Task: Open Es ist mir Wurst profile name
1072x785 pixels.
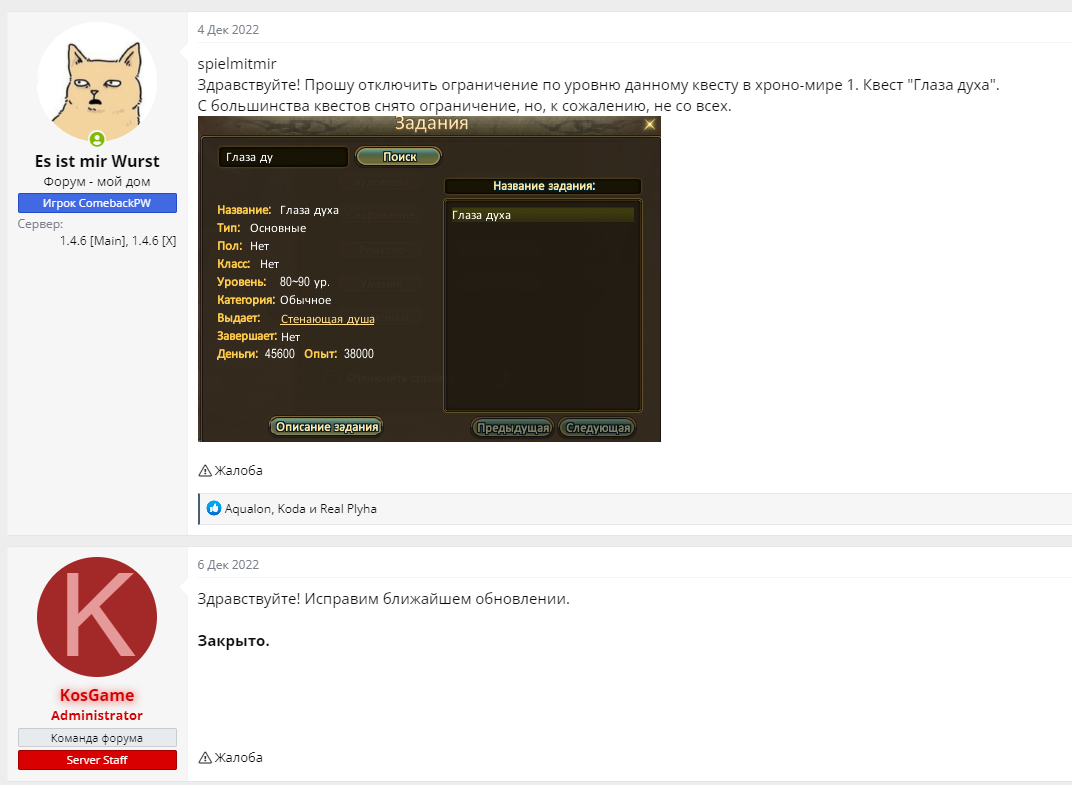Action: tap(97, 161)
